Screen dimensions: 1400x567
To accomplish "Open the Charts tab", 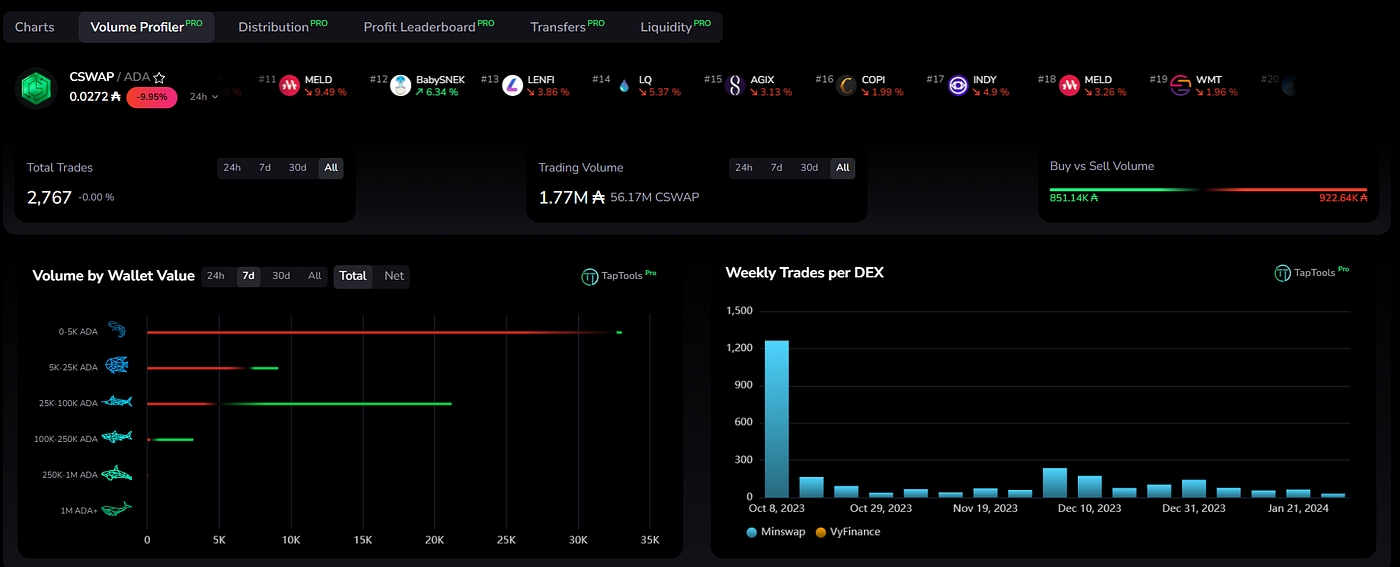I will 35,27.
